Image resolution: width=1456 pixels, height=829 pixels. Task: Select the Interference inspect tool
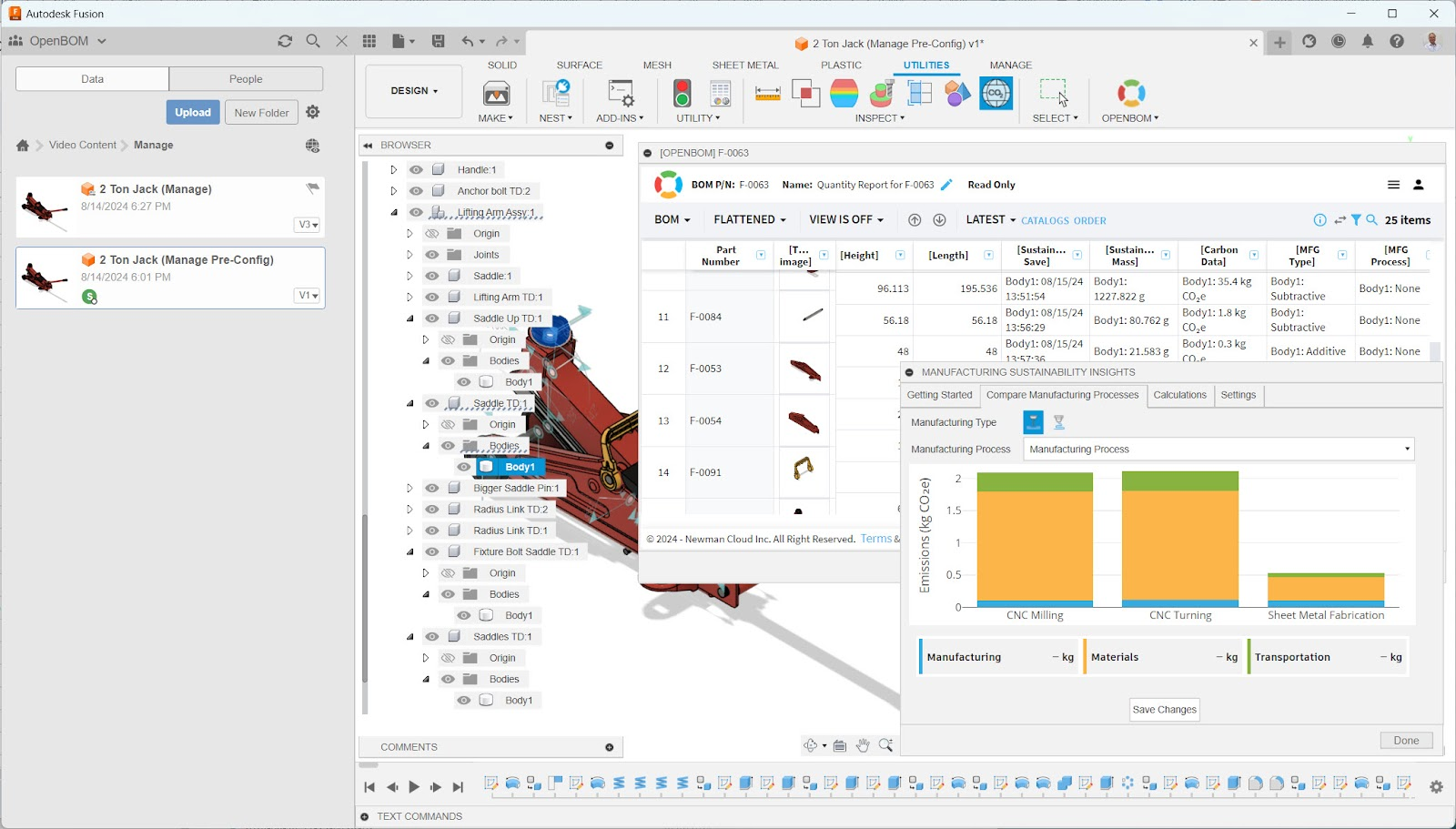pyautogui.click(x=806, y=93)
